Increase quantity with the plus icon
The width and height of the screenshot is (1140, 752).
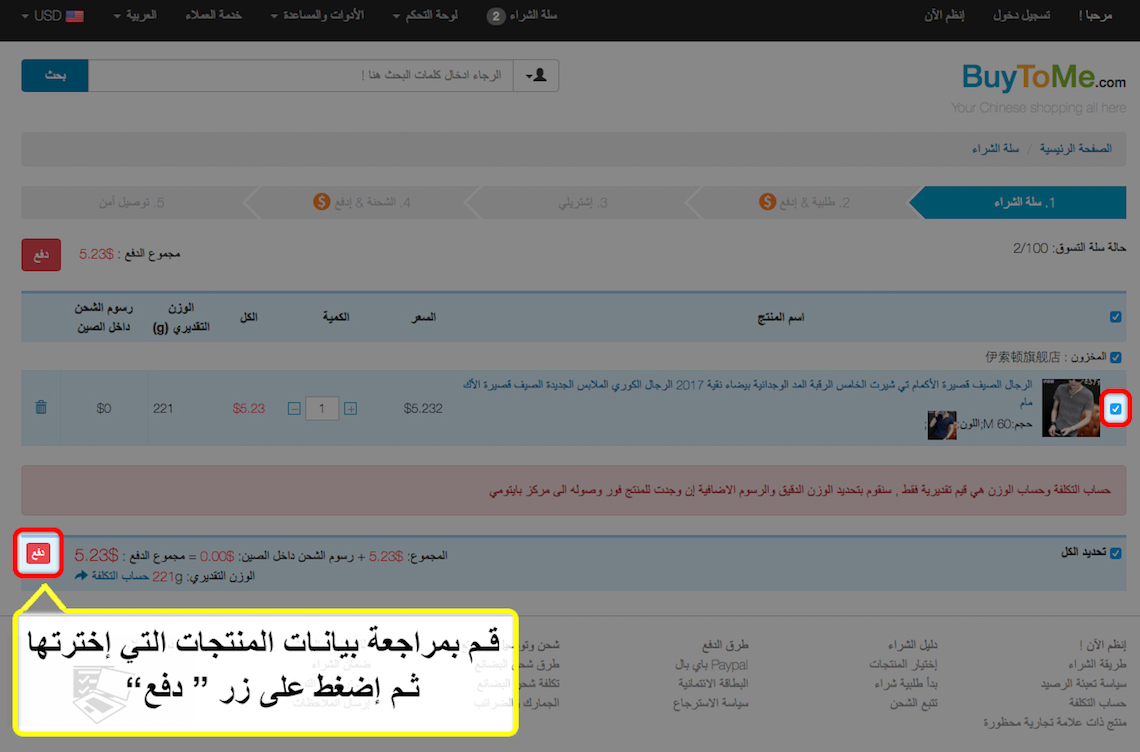point(350,408)
